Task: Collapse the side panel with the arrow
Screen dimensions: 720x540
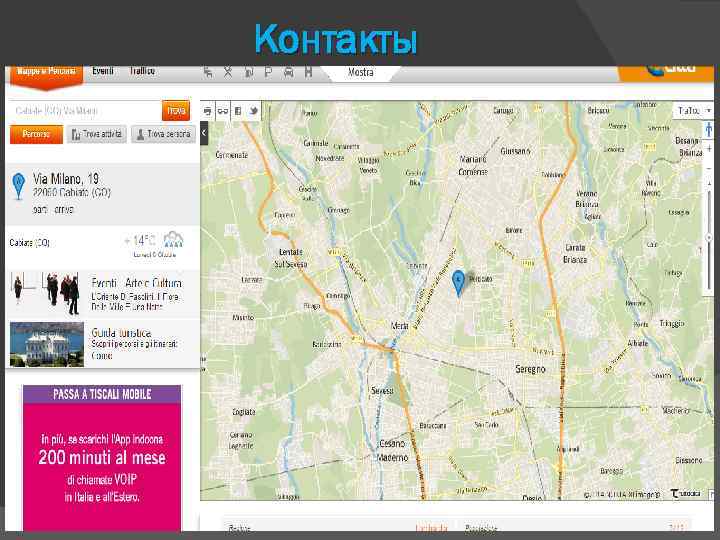Action: (204, 133)
